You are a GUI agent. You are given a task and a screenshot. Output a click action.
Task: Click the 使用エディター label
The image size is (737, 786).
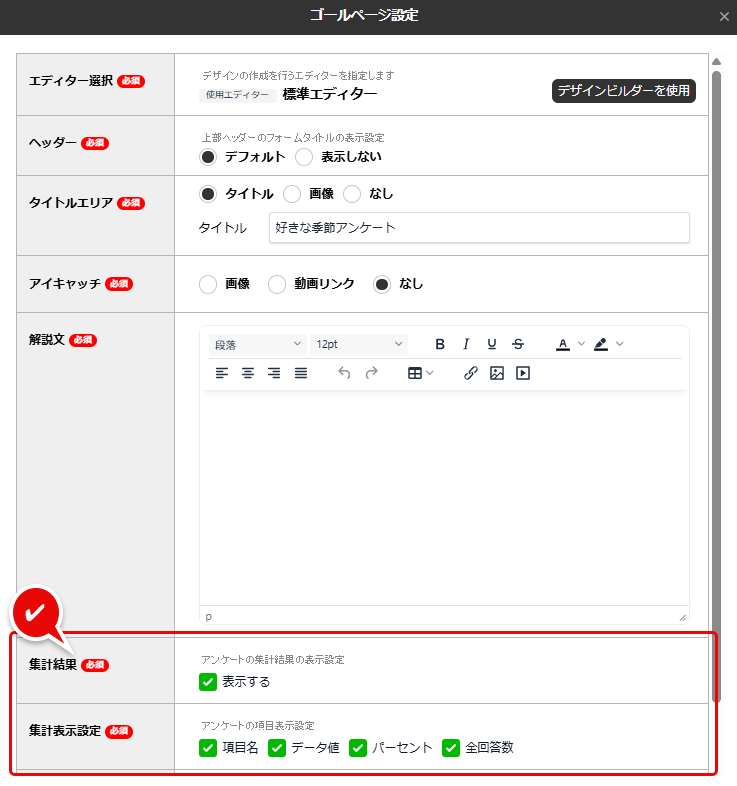click(238, 95)
